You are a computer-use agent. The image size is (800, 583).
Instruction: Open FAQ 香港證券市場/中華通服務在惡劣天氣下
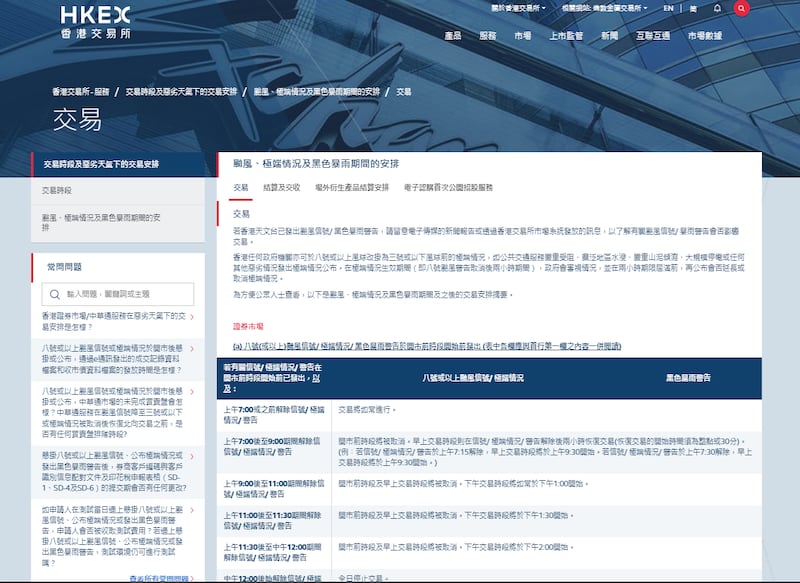[113, 322]
